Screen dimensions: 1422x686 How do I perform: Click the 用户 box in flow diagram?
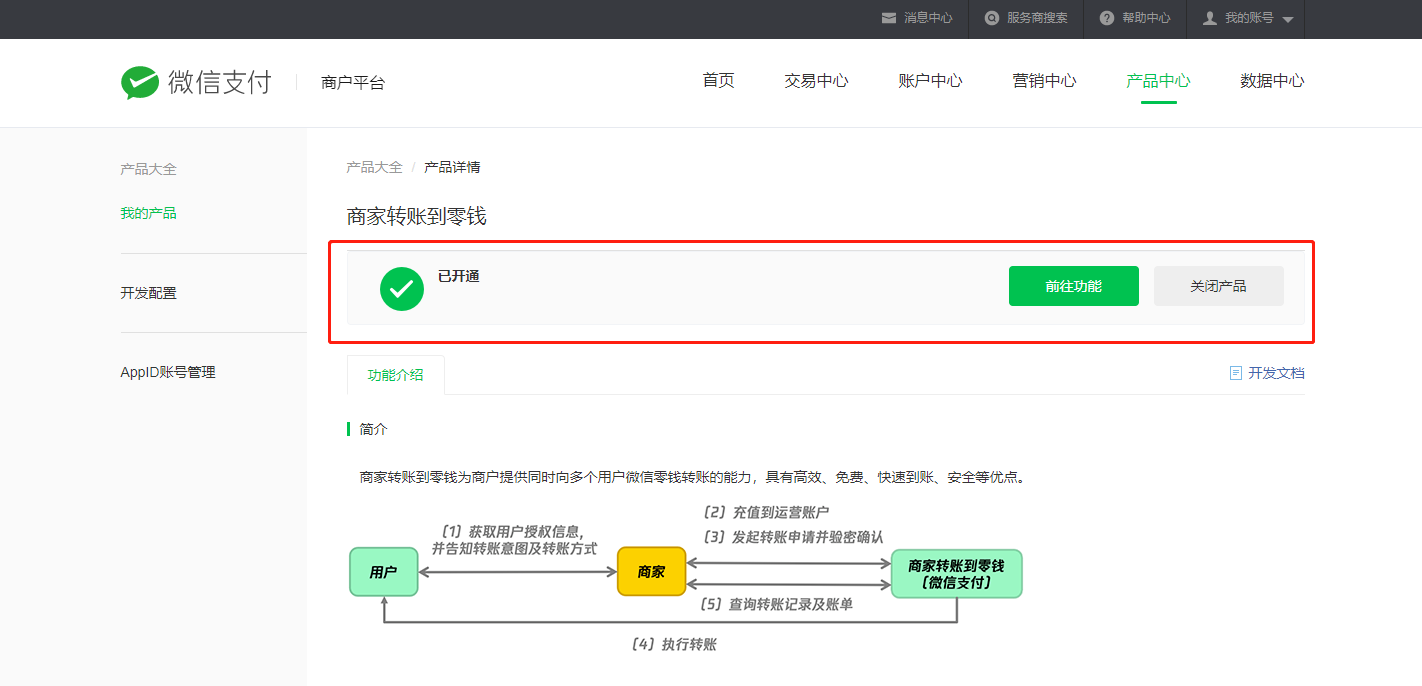[383, 572]
